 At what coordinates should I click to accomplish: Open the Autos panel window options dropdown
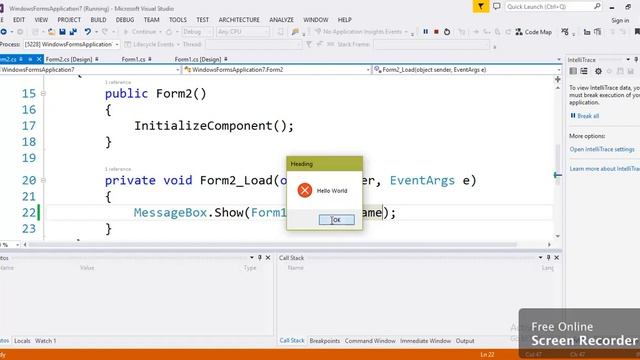[251, 258]
